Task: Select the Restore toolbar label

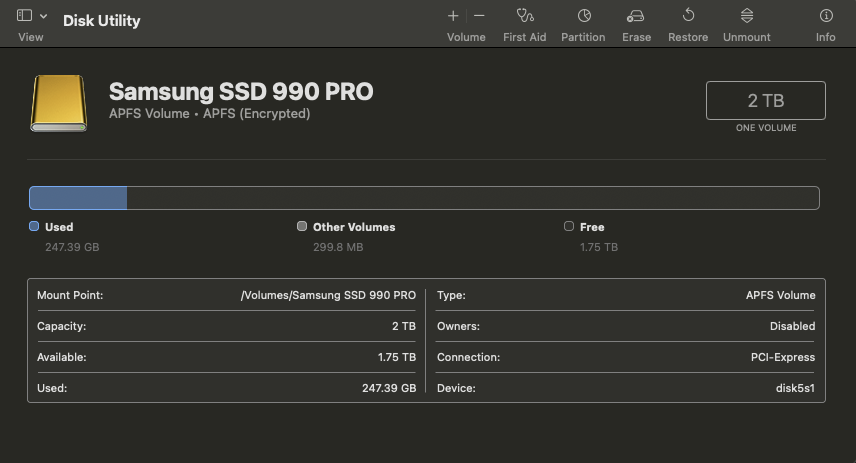Action: [688, 37]
